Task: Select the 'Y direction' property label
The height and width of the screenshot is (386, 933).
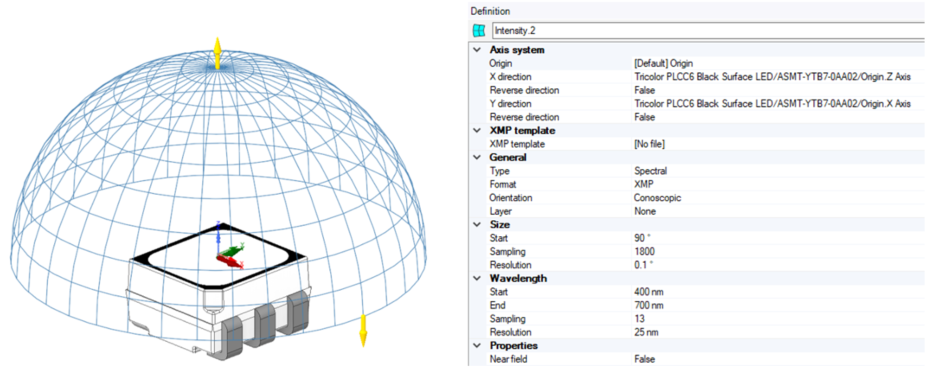Action: [x=510, y=103]
